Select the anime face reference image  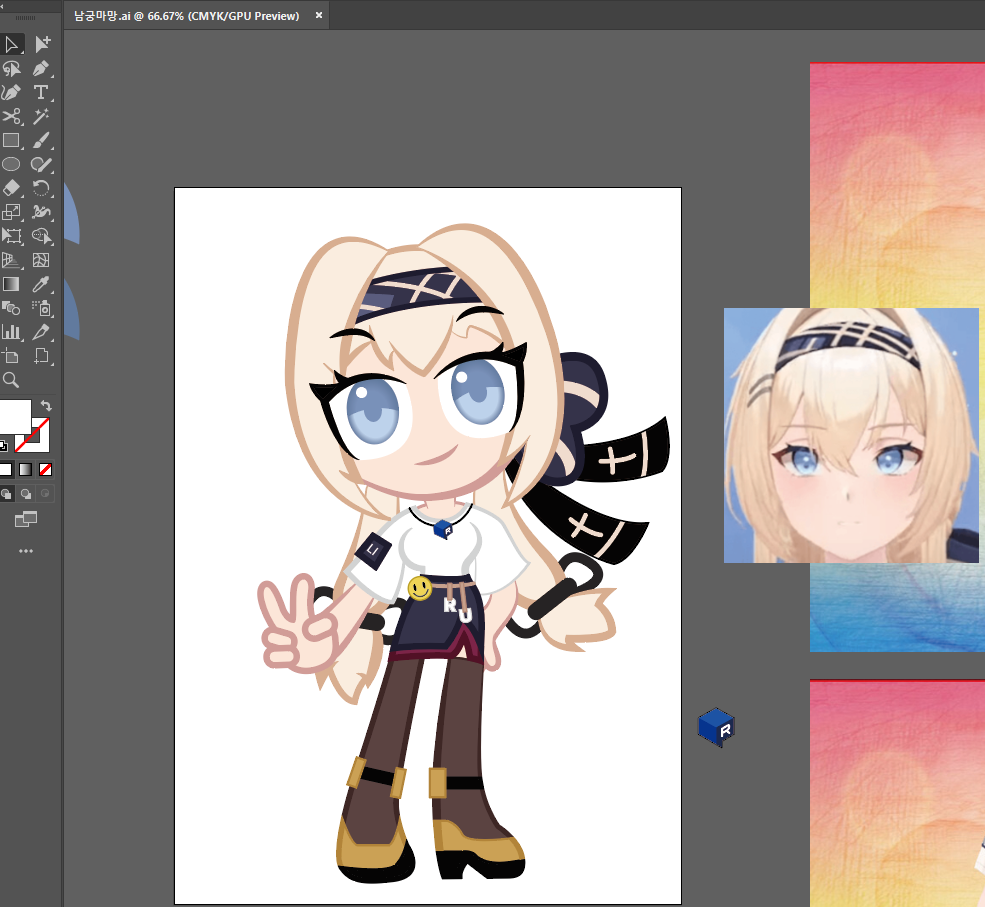point(850,435)
